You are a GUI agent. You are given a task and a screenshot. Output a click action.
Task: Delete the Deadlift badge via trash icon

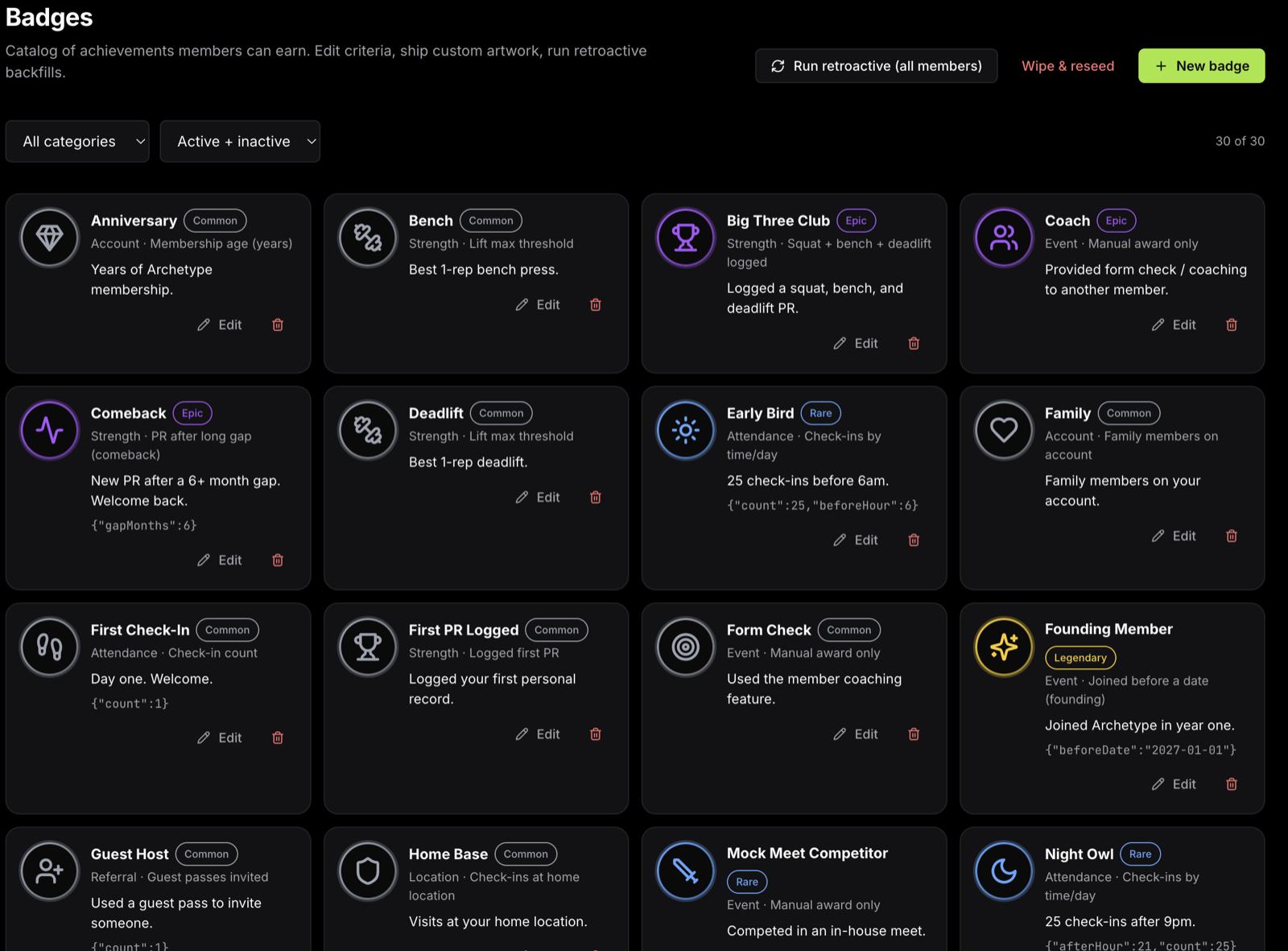(596, 497)
